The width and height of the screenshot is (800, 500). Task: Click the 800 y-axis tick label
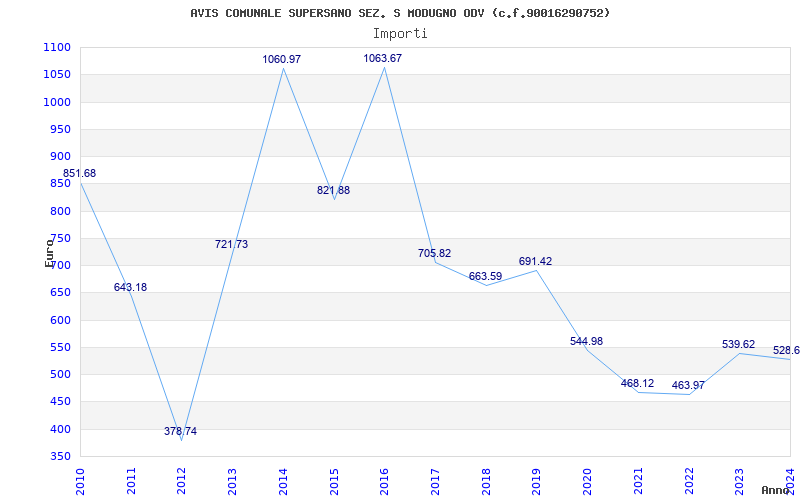(x=60, y=211)
